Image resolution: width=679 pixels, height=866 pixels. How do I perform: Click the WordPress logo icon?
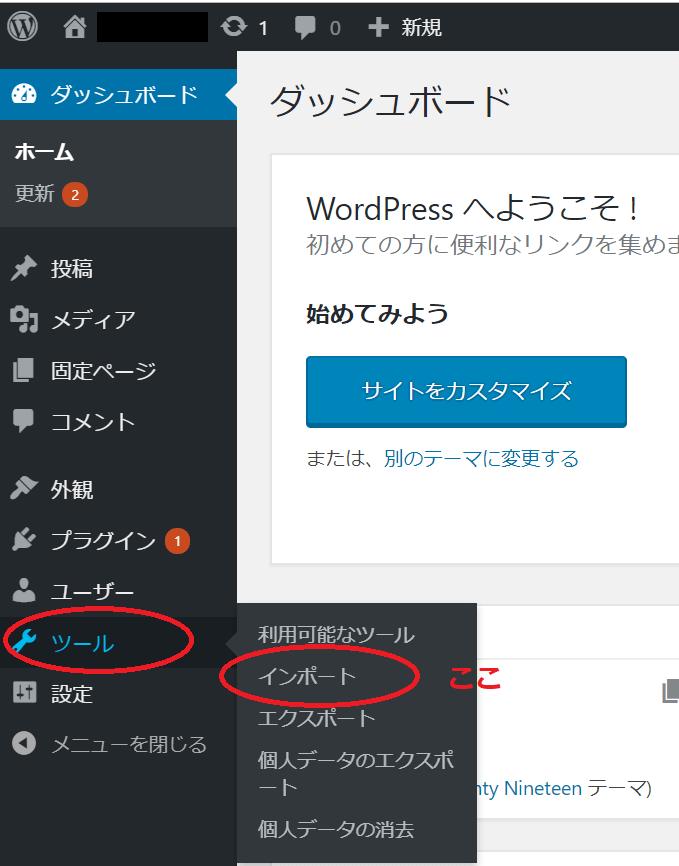(x=22, y=26)
